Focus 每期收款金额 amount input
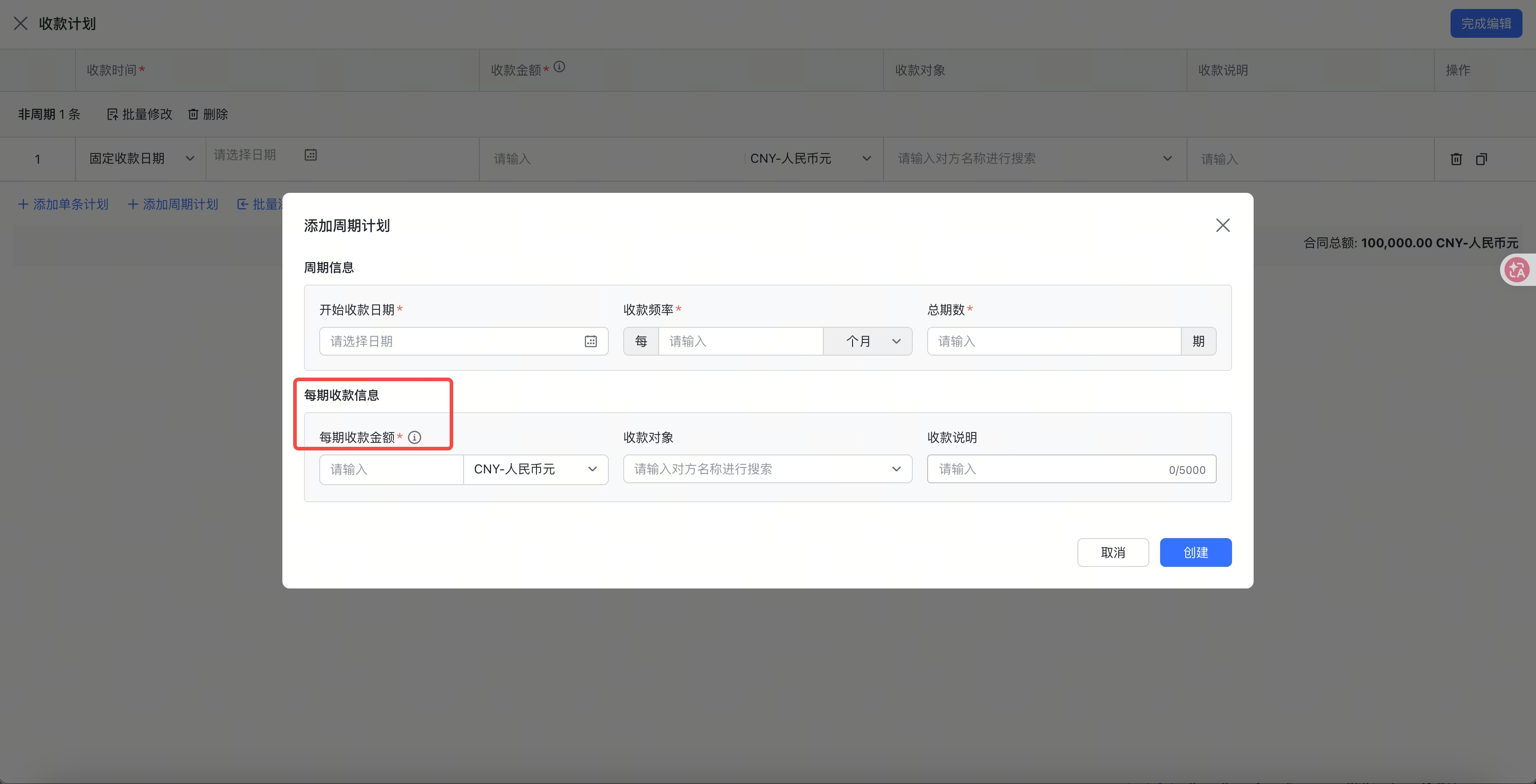The image size is (1536, 784). point(391,470)
